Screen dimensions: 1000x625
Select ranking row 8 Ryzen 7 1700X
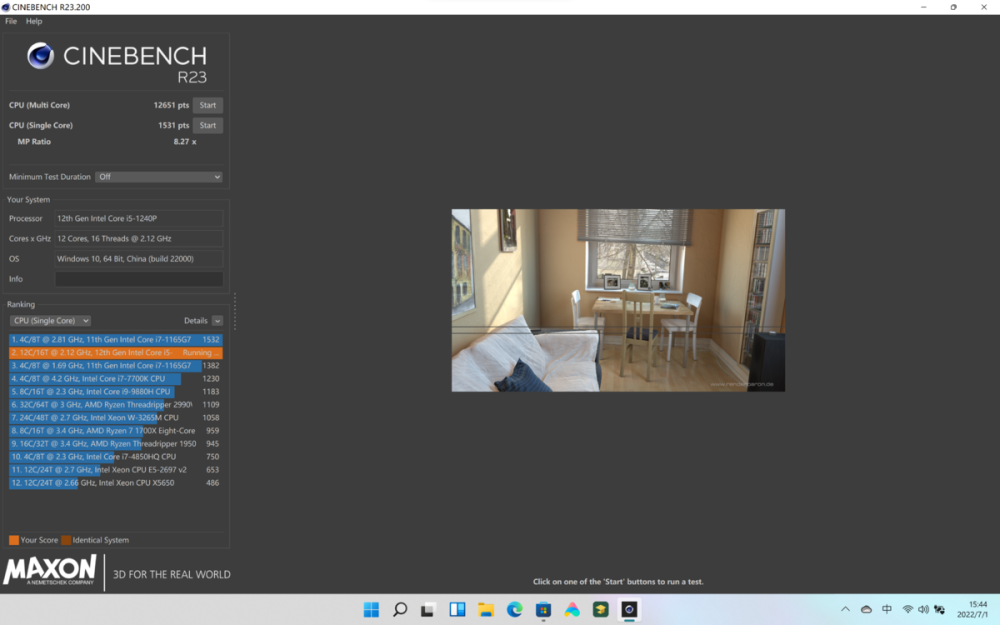coord(115,430)
